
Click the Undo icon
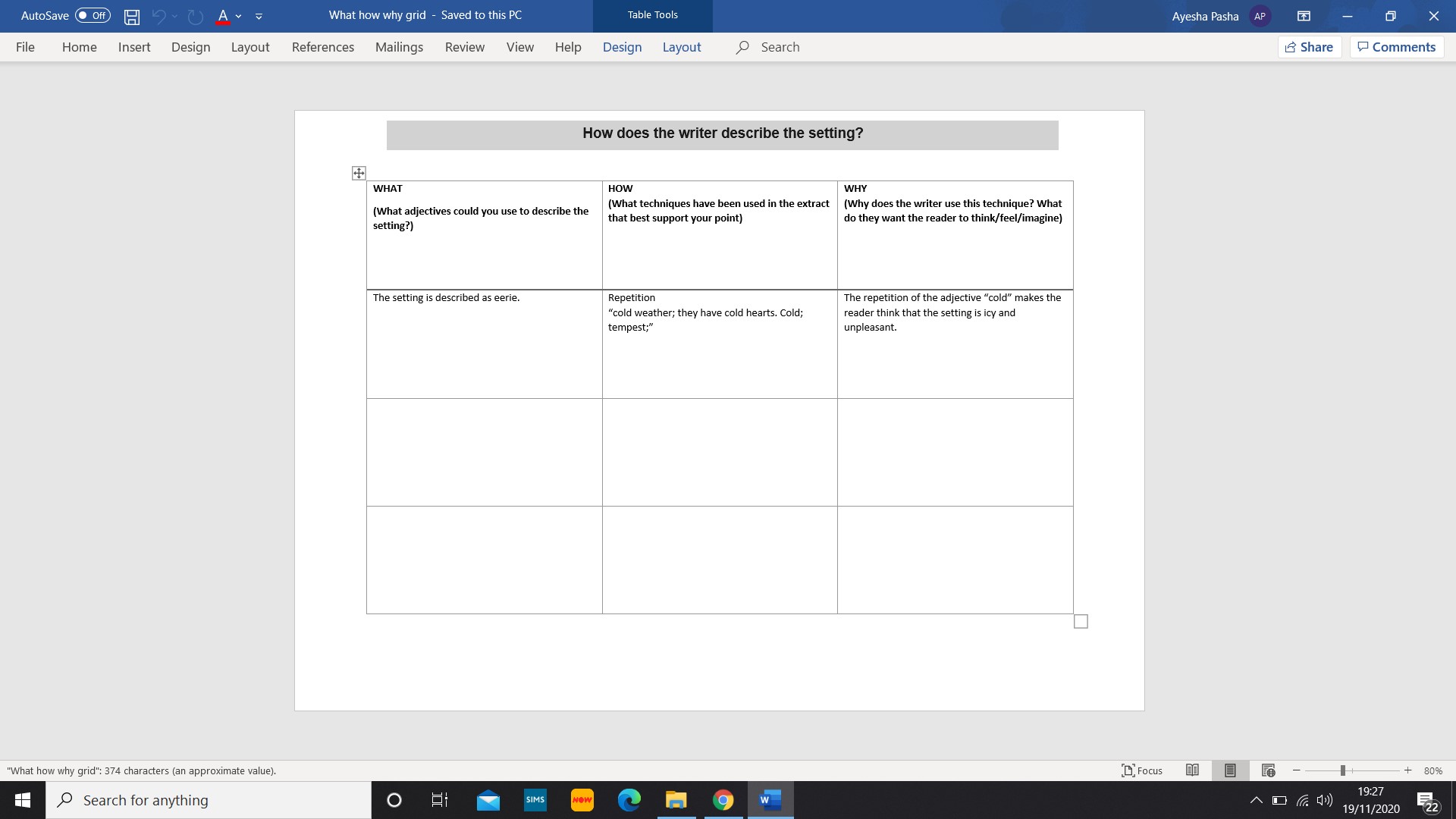point(160,16)
